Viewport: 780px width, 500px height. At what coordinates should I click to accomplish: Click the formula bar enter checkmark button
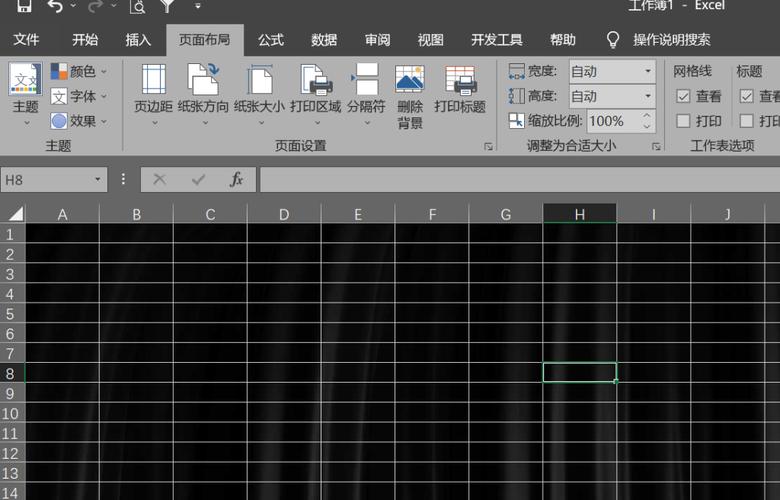click(x=198, y=180)
